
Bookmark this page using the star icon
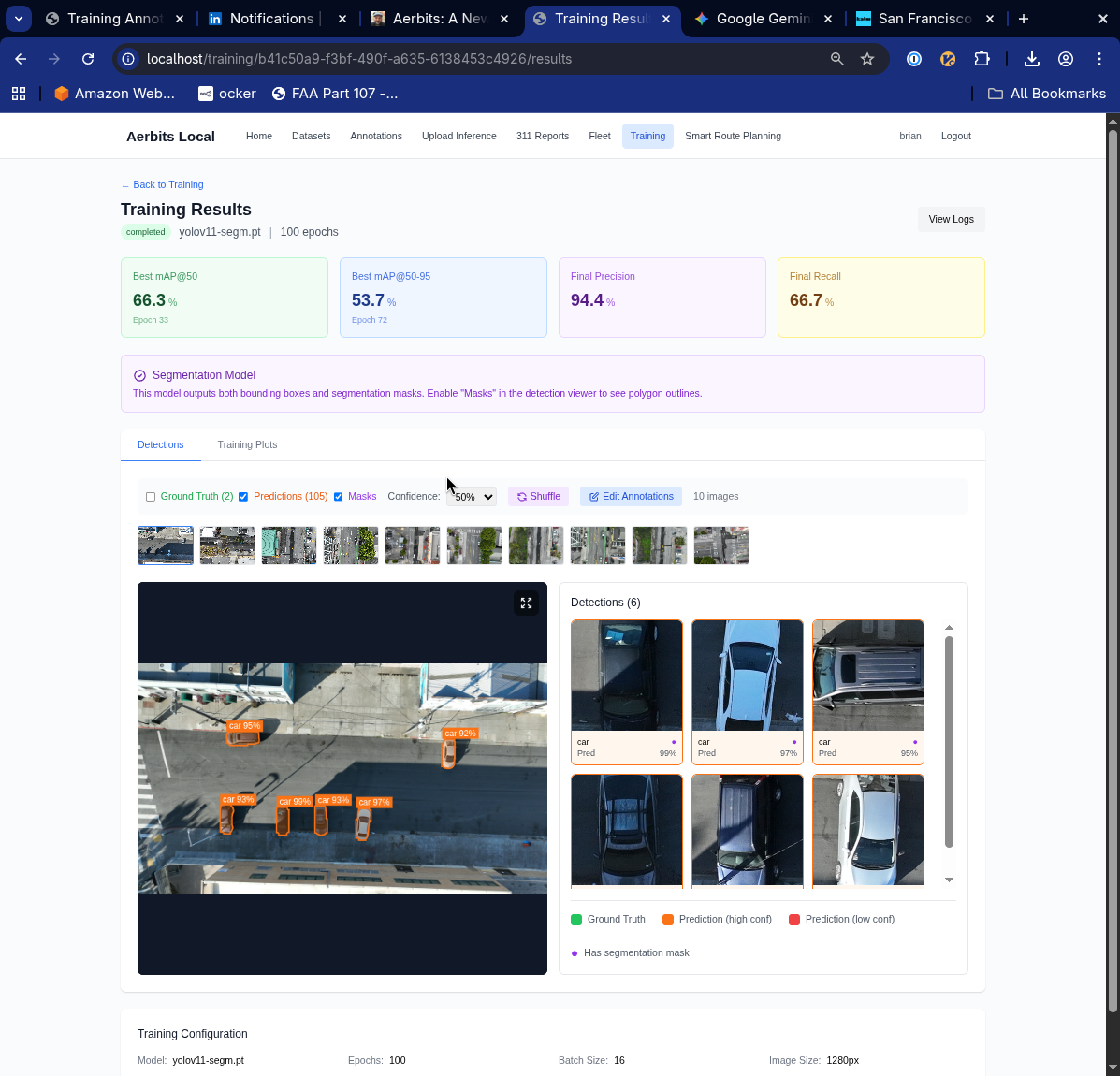[867, 59]
